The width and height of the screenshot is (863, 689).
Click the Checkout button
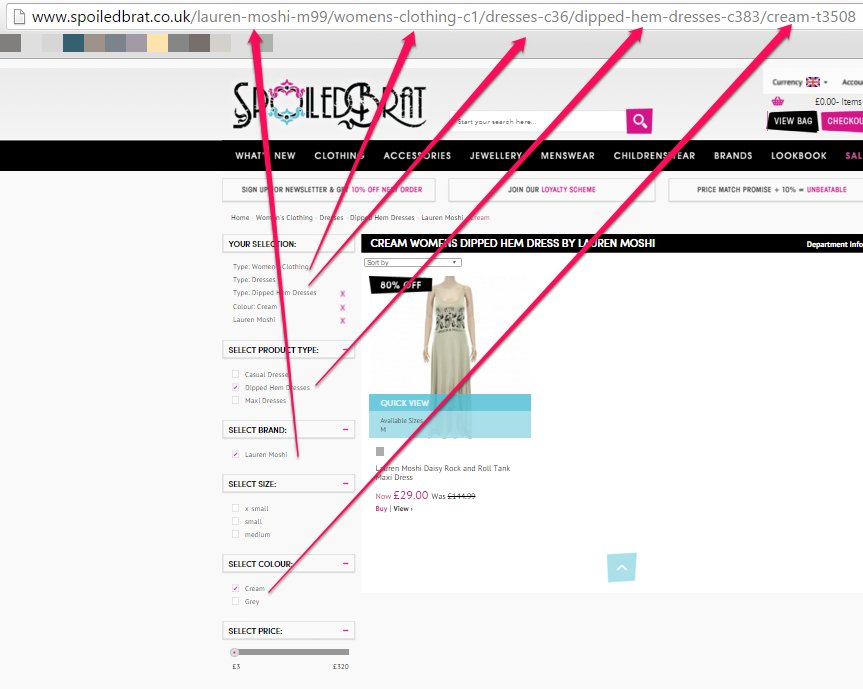pyautogui.click(x=842, y=121)
